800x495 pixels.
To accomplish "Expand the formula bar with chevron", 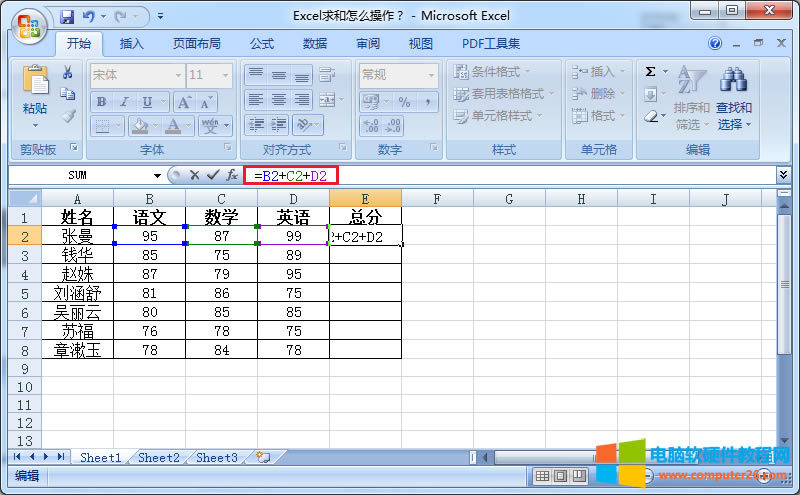I will click(783, 175).
